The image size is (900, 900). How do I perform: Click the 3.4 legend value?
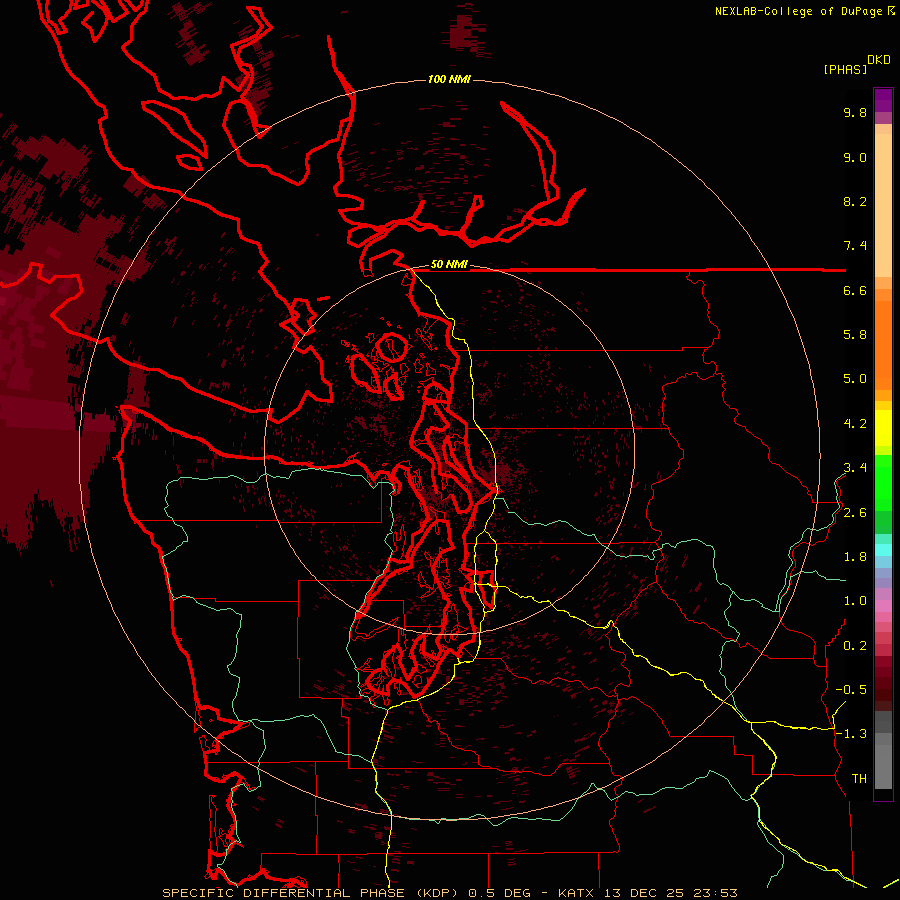(855, 468)
